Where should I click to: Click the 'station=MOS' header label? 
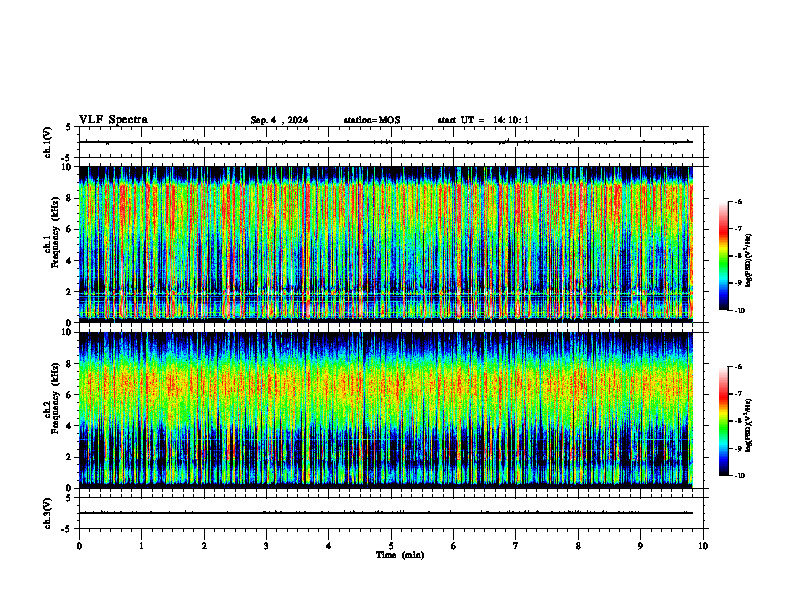tap(372, 120)
